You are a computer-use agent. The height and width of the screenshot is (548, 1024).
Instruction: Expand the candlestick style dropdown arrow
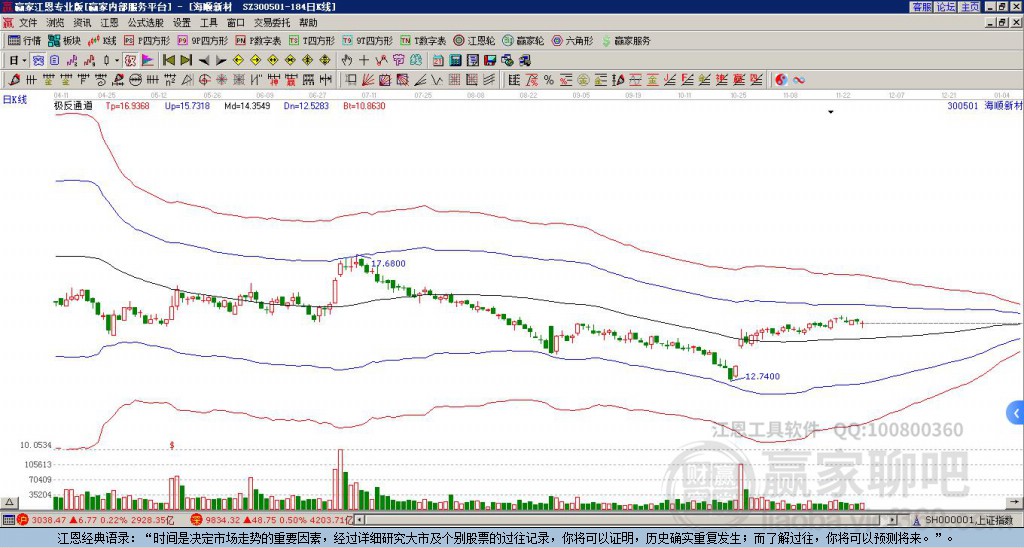pos(117,61)
